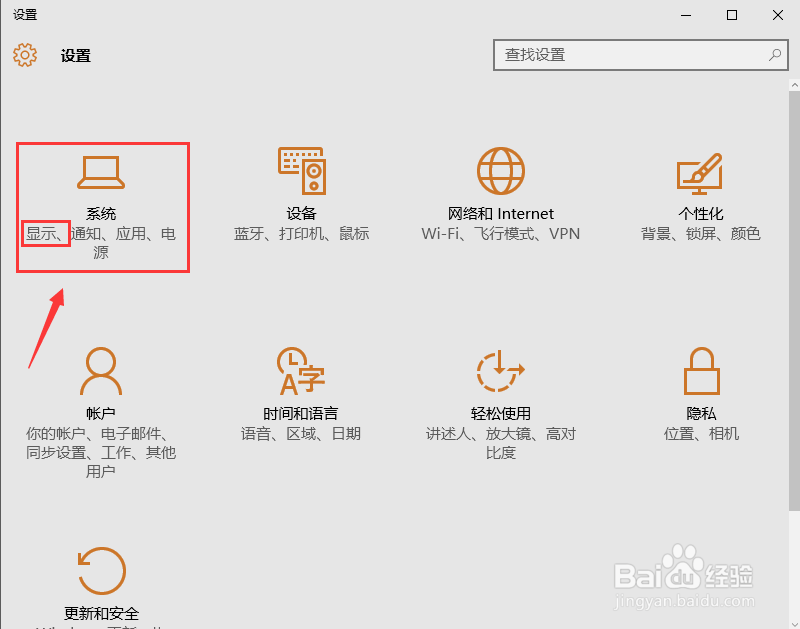Open the System laptop icon
The image size is (800, 629).
click(101, 172)
